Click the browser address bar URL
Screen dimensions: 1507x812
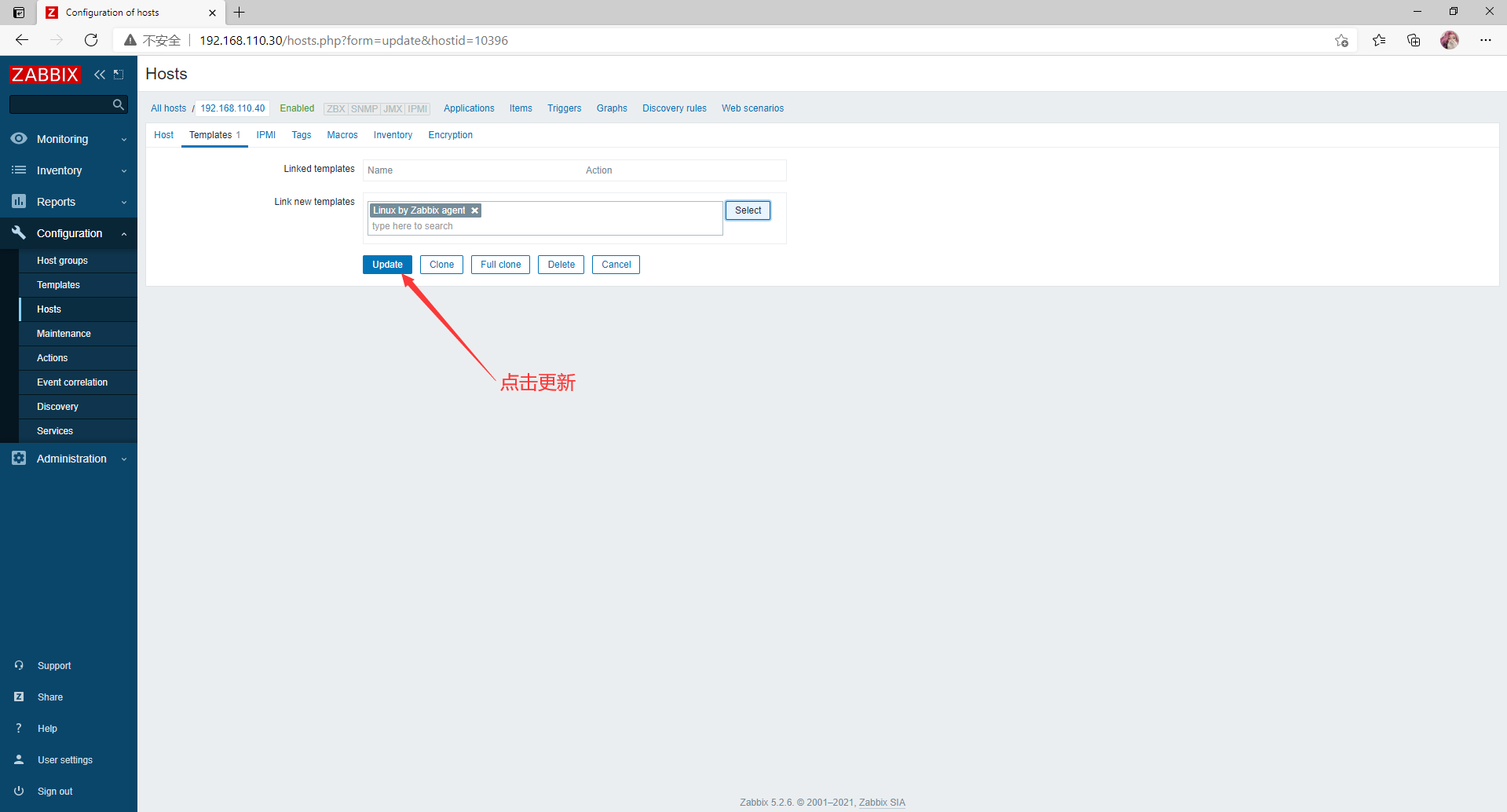tap(353, 40)
